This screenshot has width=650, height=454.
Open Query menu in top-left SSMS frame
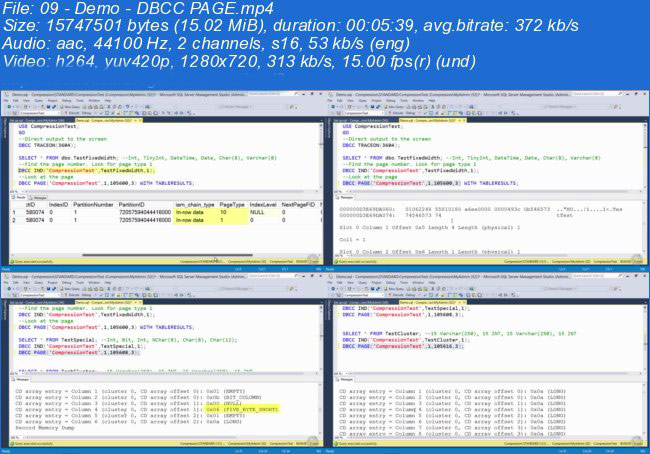tap(39, 100)
